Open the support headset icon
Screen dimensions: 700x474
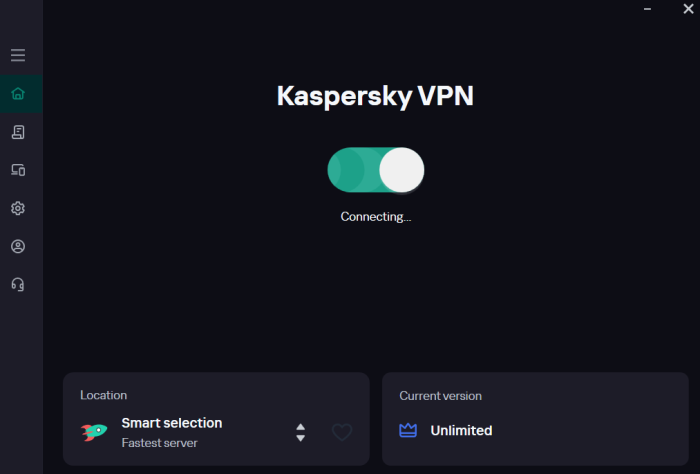coord(18,284)
